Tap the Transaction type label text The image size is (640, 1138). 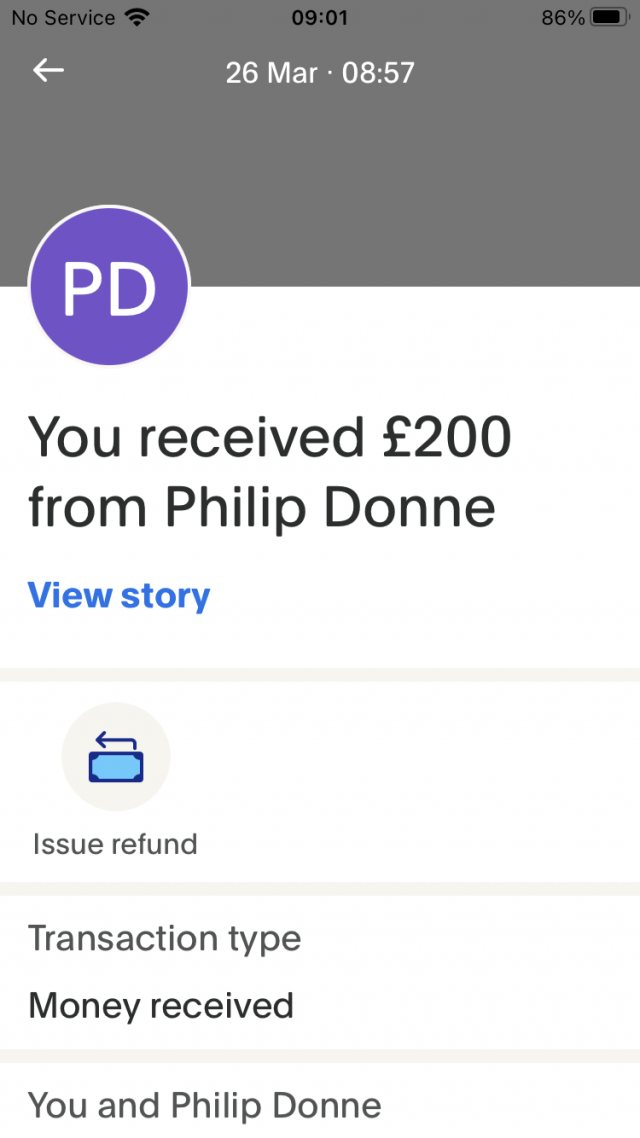(x=164, y=939)
